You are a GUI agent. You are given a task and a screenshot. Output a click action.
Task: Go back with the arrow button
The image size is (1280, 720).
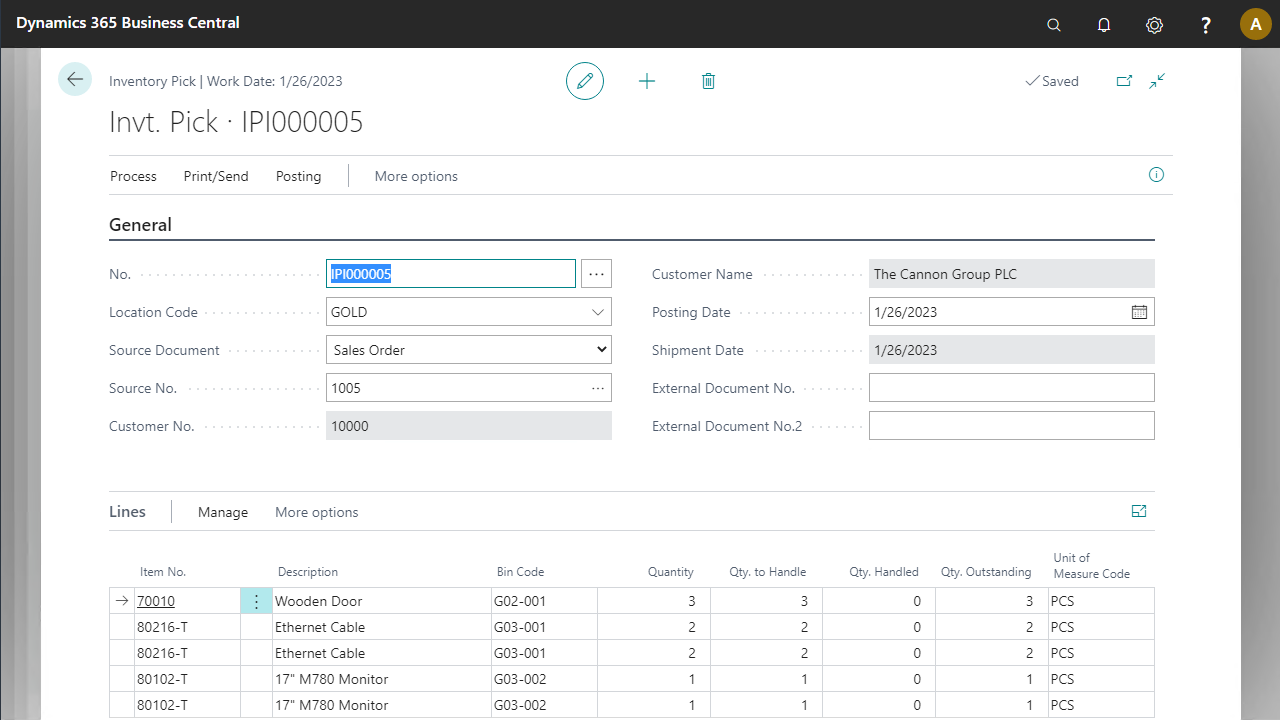click(75, 79)
